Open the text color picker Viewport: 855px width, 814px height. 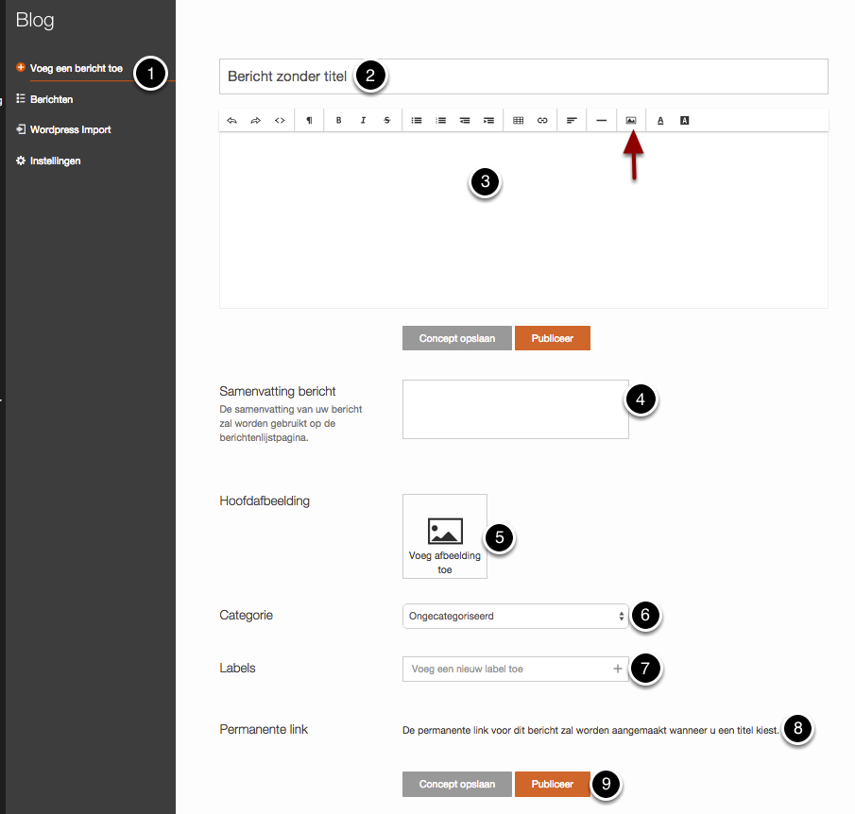coord(661,120)
